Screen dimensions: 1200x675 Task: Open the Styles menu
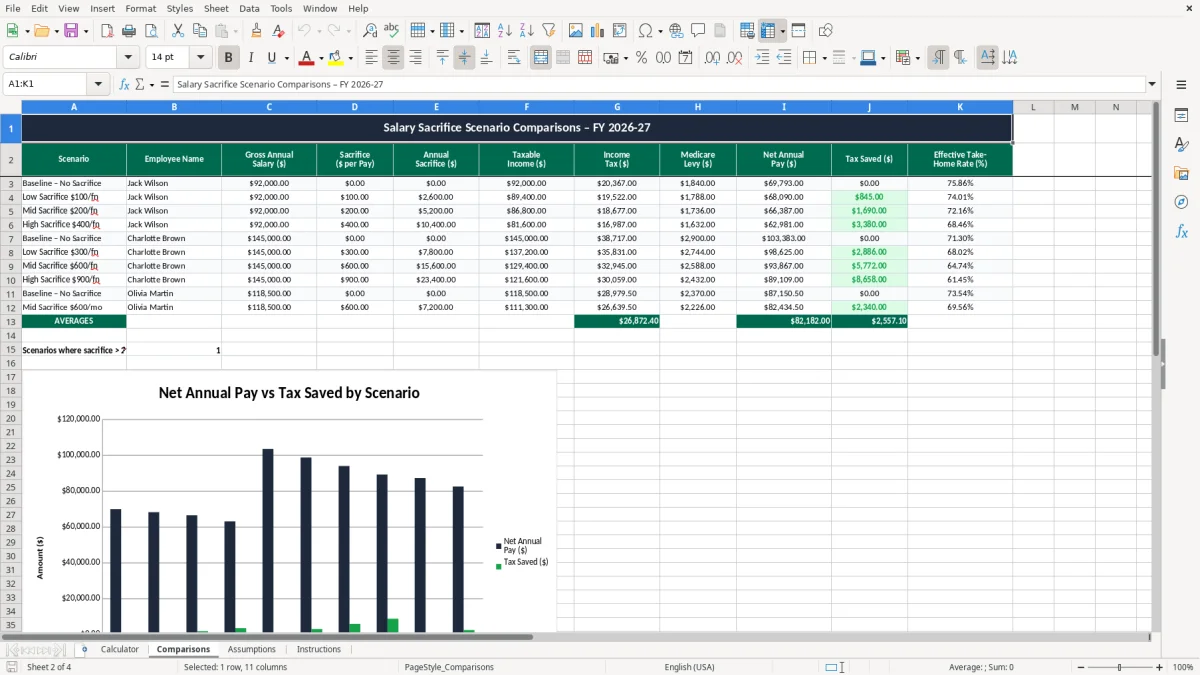pyautogui.click(x=180, y=8)
